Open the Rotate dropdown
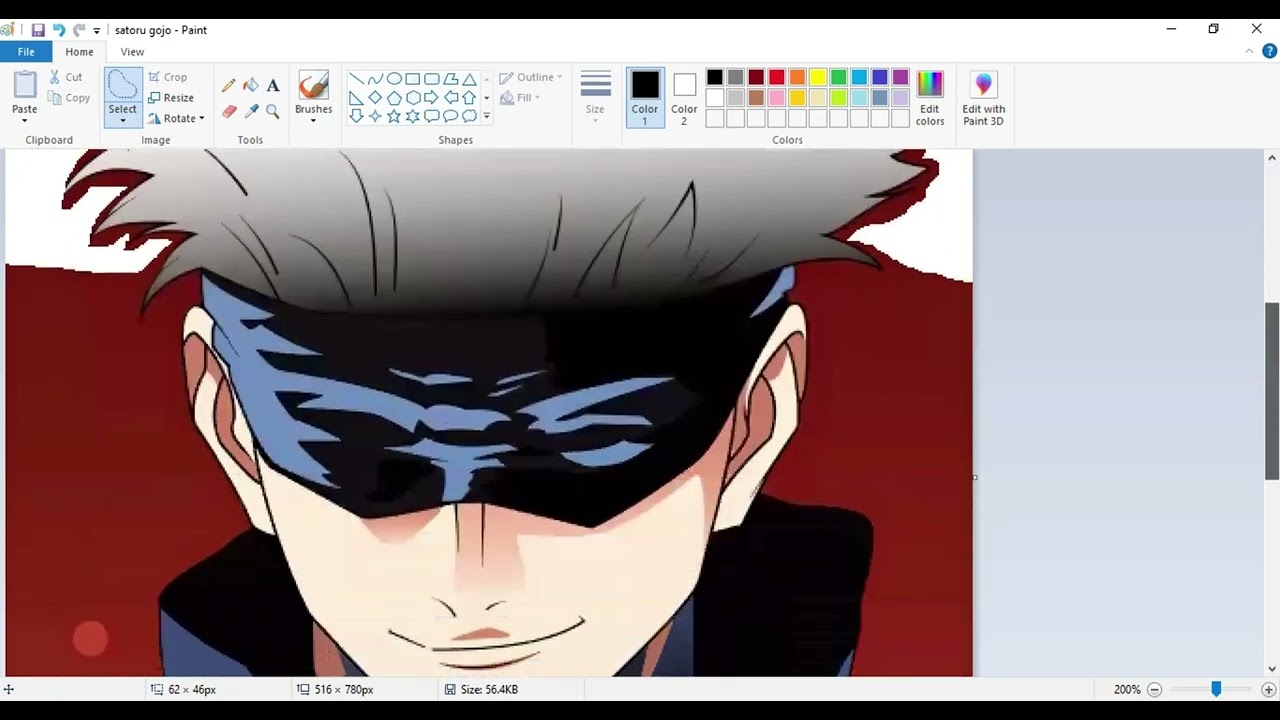Image resolution: width=1280 pixels, height=720 pixels. click(176, 118)
